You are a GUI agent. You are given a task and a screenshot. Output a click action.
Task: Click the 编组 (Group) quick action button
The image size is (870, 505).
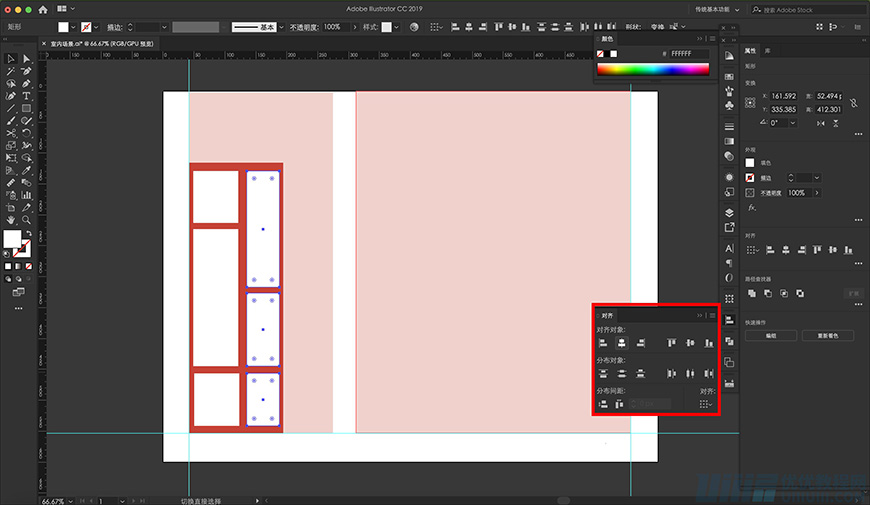point(771,336)
